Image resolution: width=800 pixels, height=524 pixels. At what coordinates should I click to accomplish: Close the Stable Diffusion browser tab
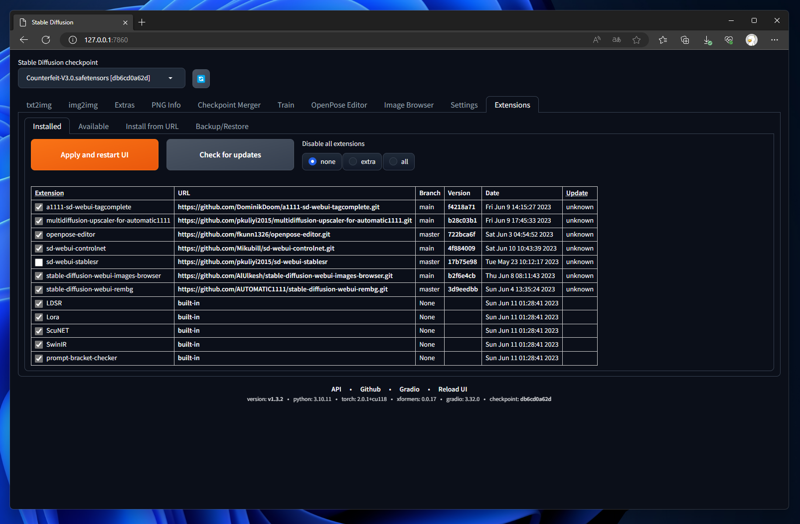pyautogui.click(x=125, y=22)
